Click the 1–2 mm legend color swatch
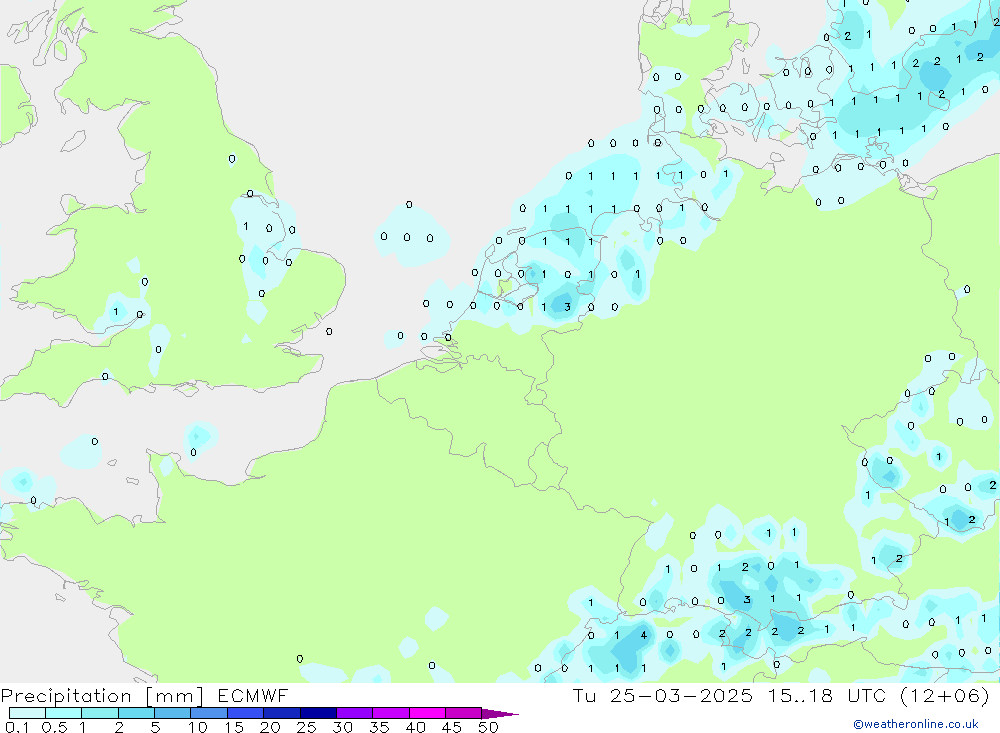This screenshot has height=733, width=1000. (100, 713)
